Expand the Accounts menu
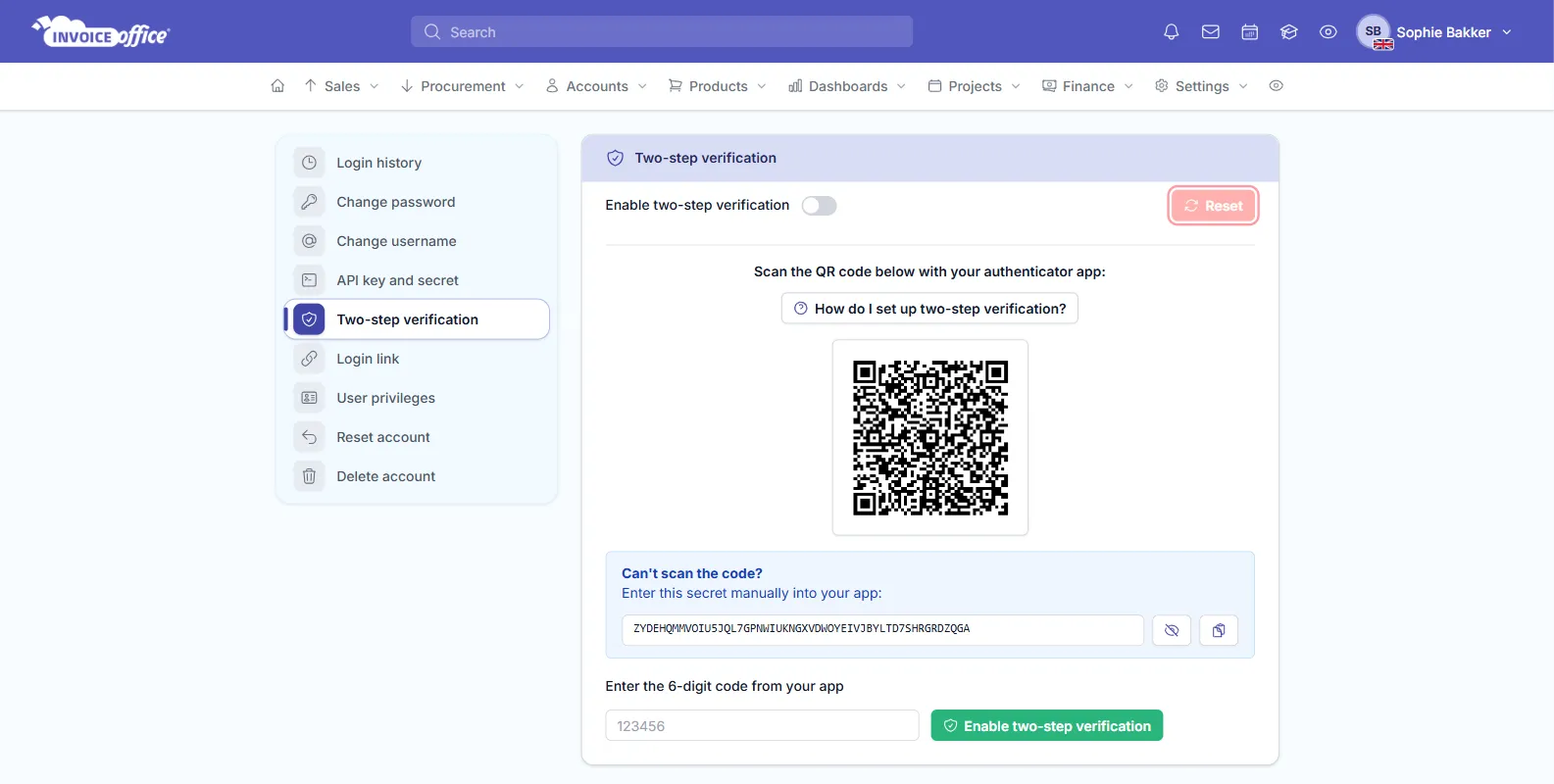Screen dimensions: 1554x784 click(x=596, y=86)
